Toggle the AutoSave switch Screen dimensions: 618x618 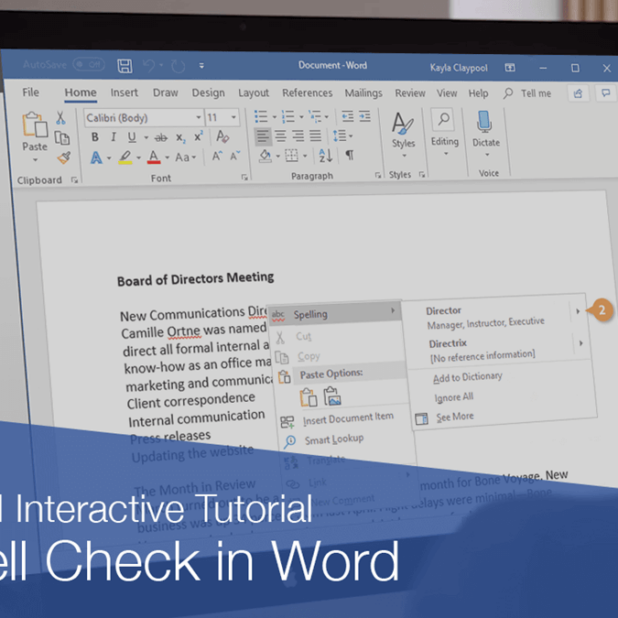89,64
